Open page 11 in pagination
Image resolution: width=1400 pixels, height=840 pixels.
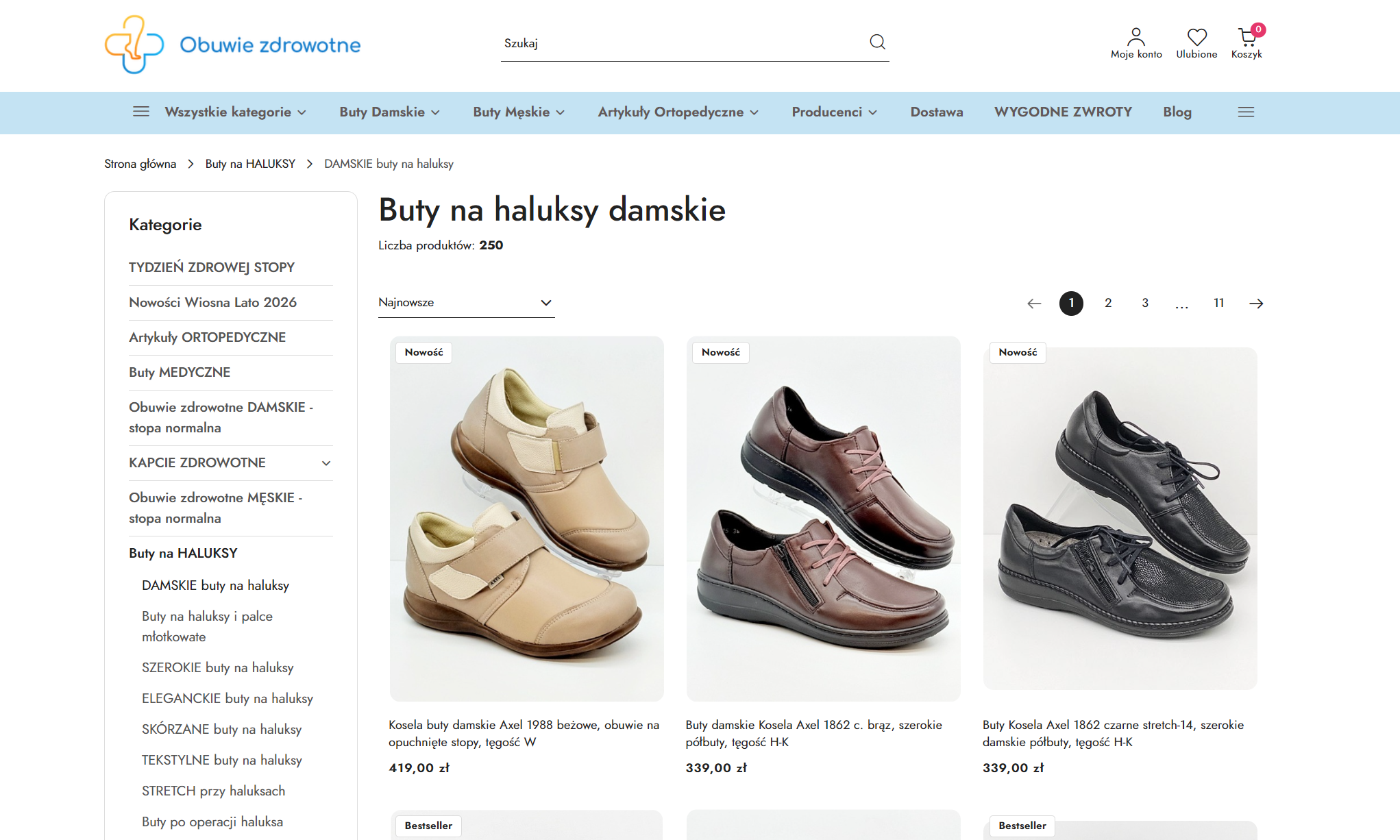(1218, 302)
